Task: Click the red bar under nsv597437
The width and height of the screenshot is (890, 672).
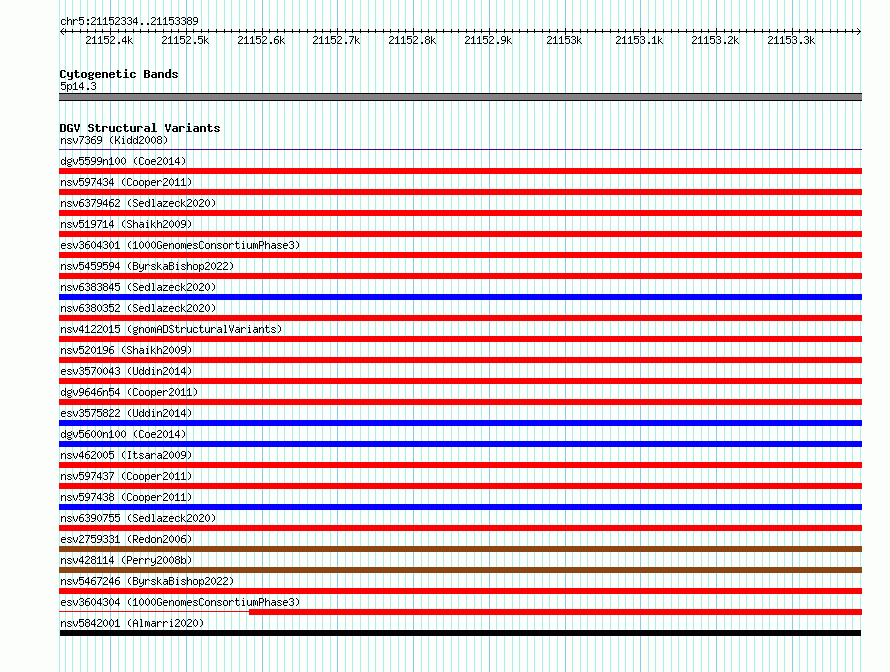Action: (460, 486)
